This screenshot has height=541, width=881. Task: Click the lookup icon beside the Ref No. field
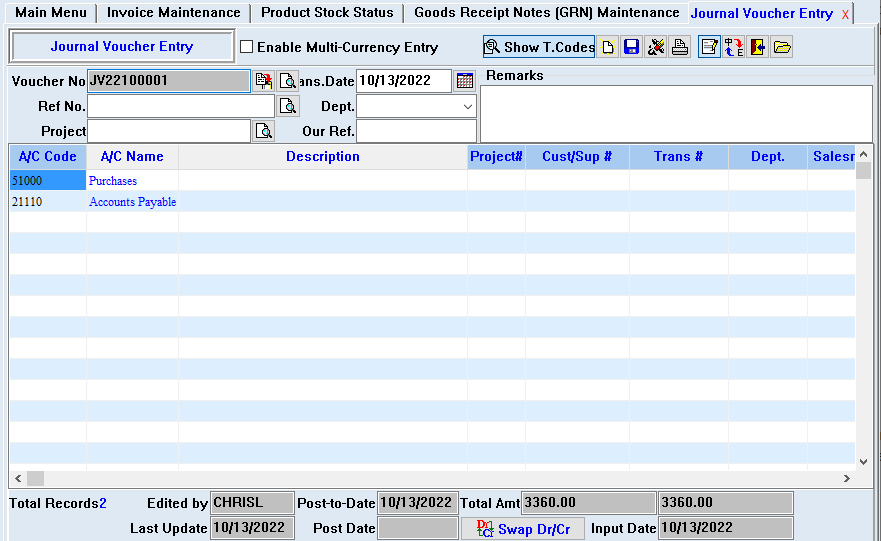[x=288, y=106]
